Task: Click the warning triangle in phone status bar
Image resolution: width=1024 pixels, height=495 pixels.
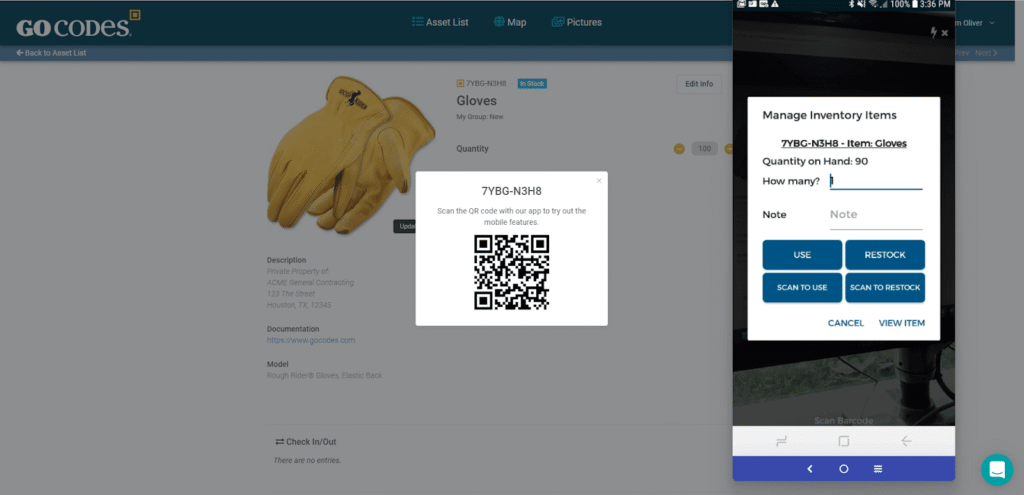Action: [775, 4]
